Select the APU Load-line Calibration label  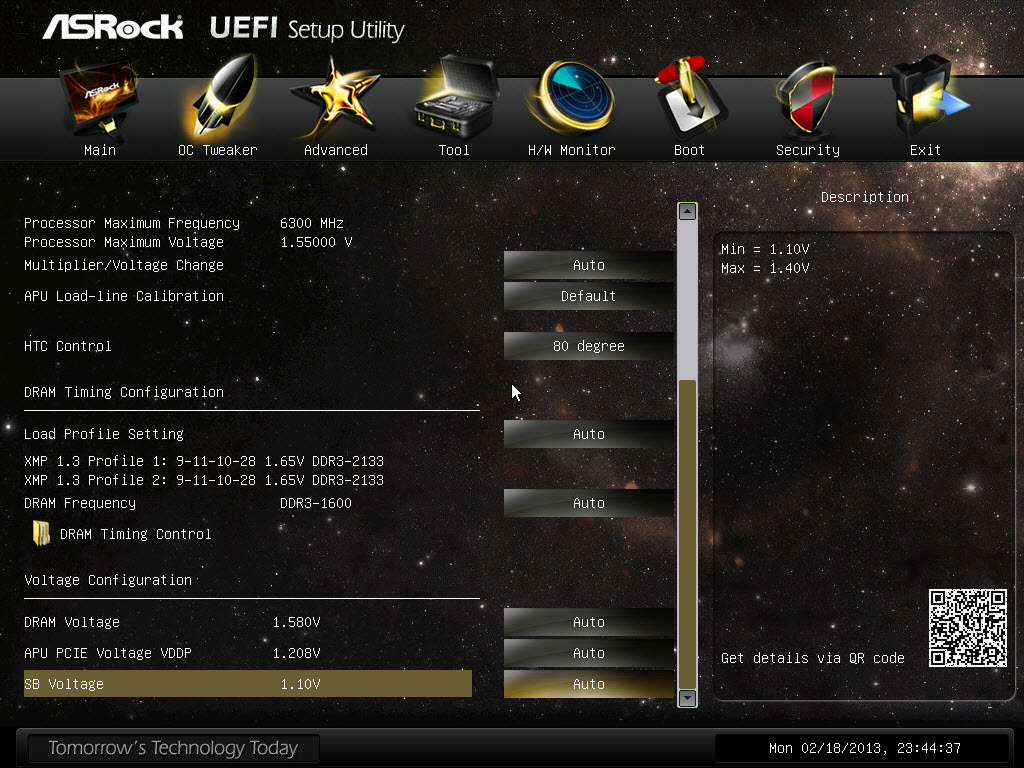click(x=123, y=296)
